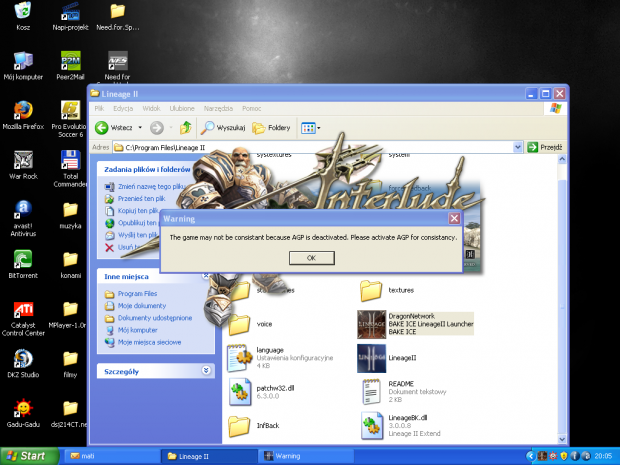Select Pro Evolution Soccer 6 shortcut

70,119
